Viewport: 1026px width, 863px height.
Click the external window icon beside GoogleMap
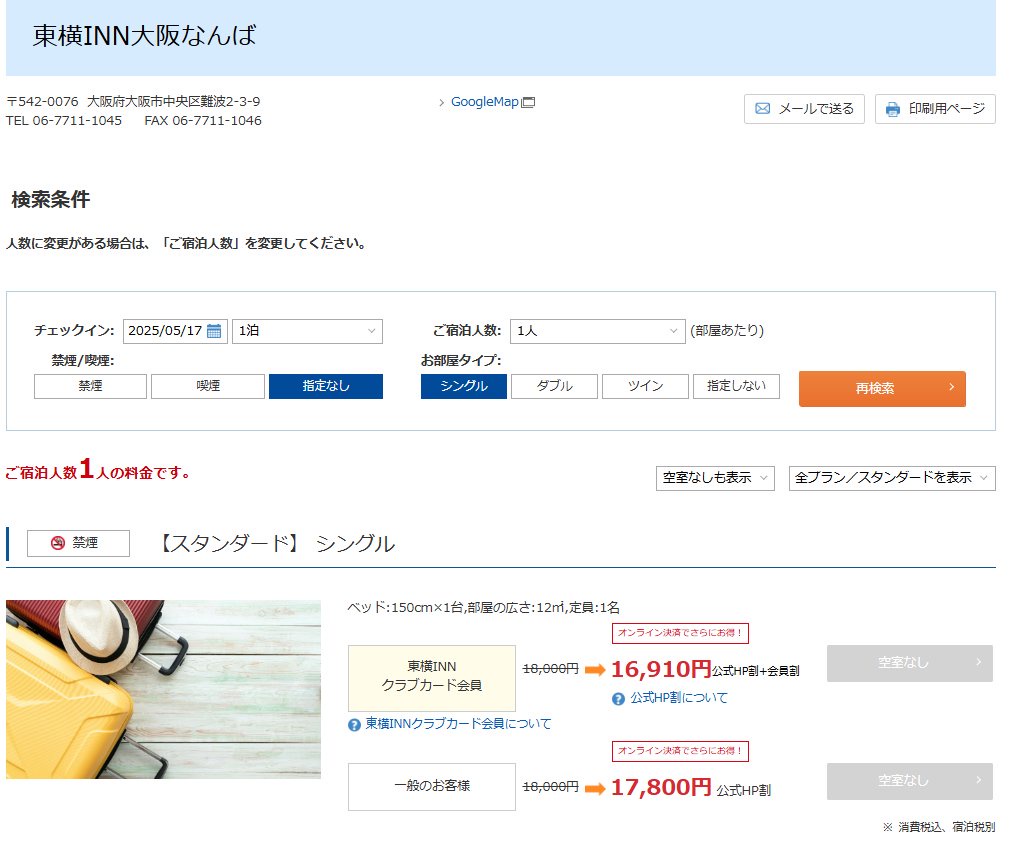point(528,102)
